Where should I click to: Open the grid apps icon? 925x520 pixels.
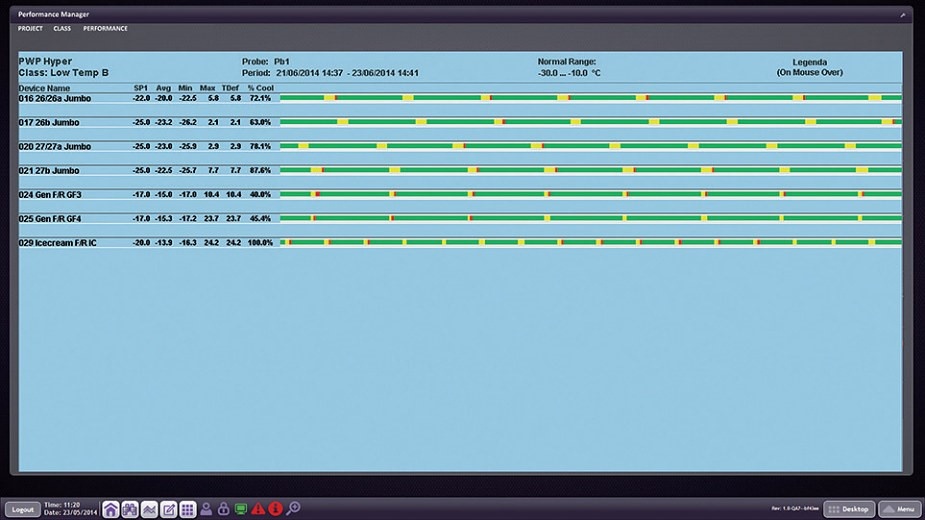click(x=187, y=509)
